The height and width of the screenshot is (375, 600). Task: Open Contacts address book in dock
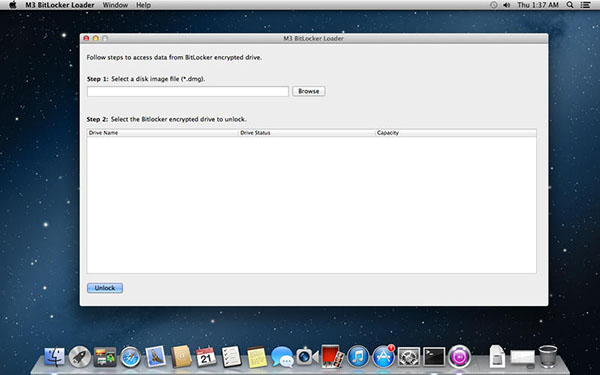(x=181, y=357)
